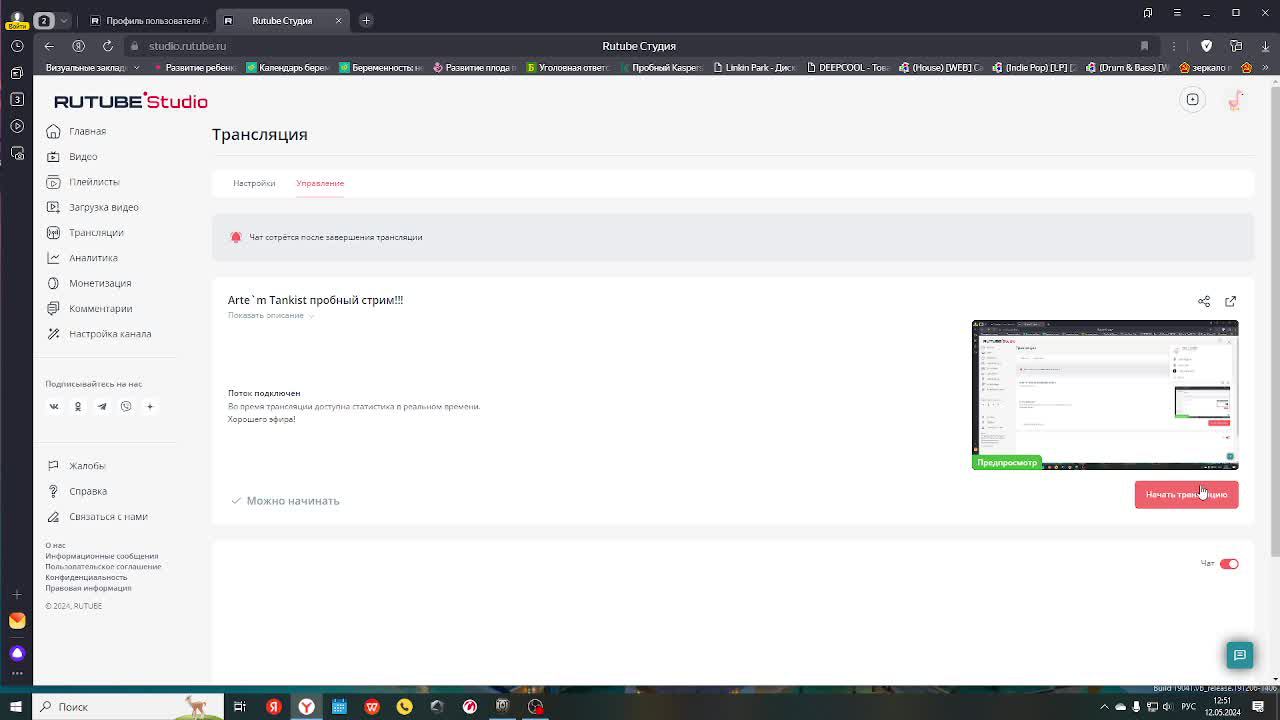The height and width of the screenshot is (720, 1280).
Task: Go to Плейлисты in sidebar
Action: (x=83, y=182)
